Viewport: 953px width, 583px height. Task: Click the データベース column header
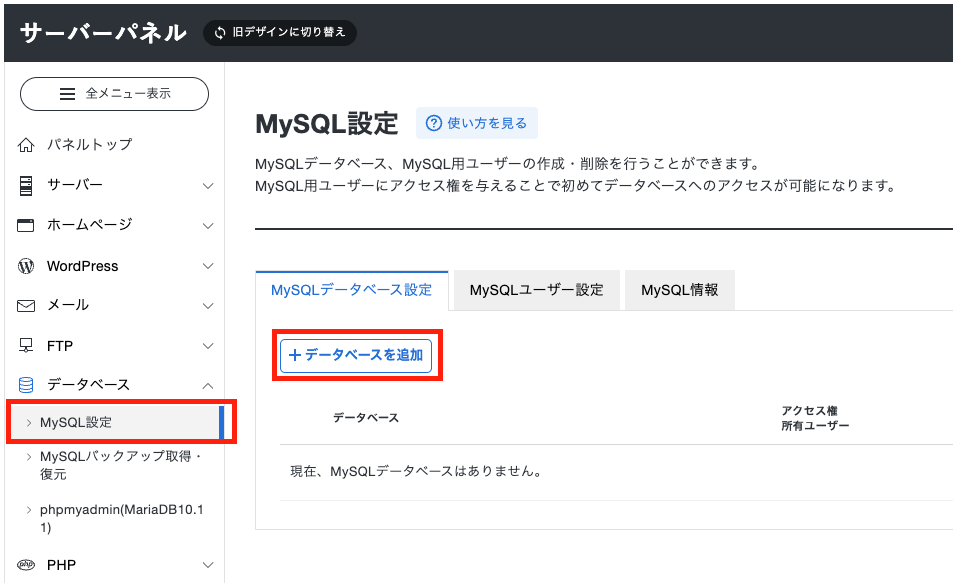point(366,418)
